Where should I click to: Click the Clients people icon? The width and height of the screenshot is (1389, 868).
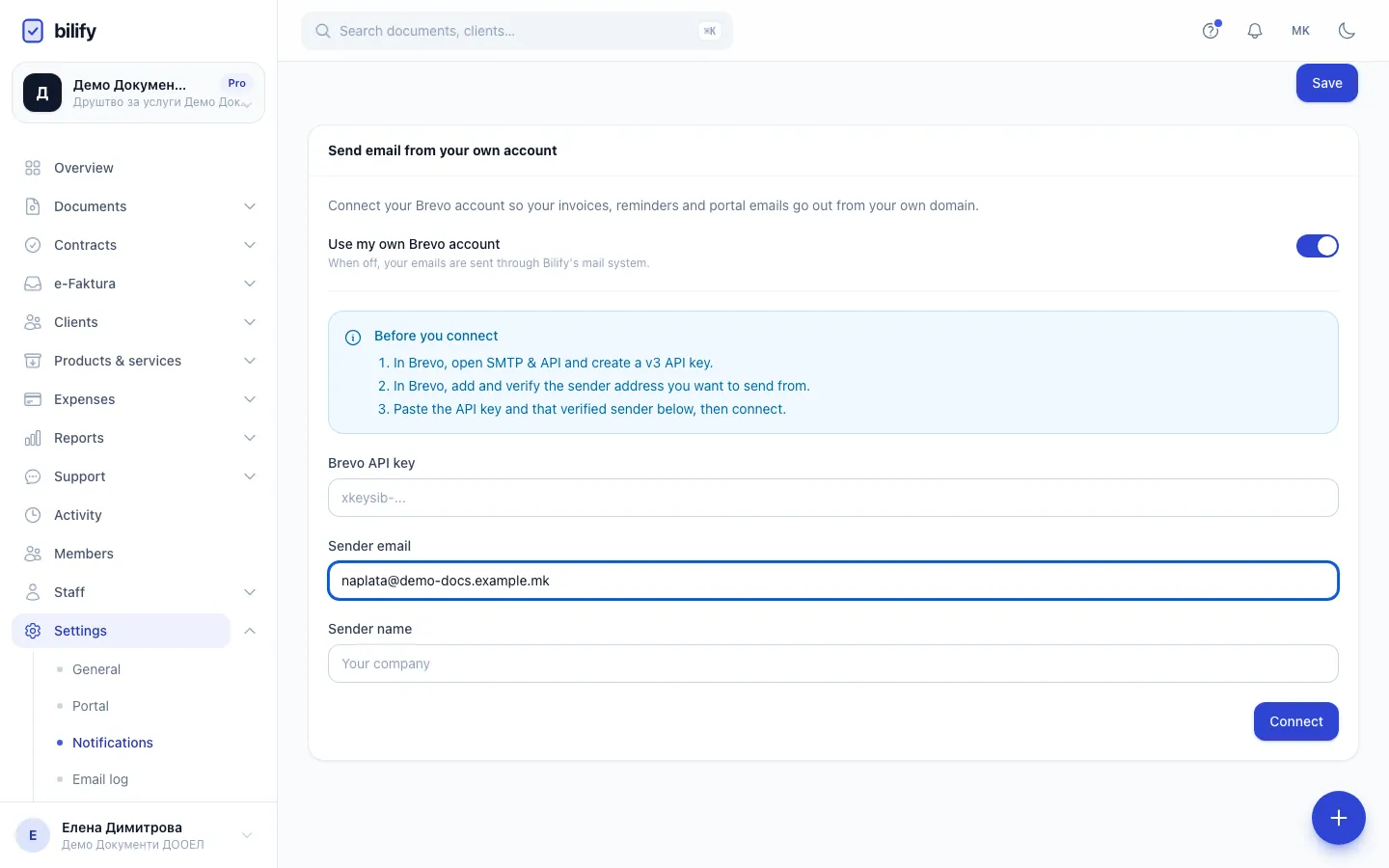pyautogui.click(x=33, y=322)
